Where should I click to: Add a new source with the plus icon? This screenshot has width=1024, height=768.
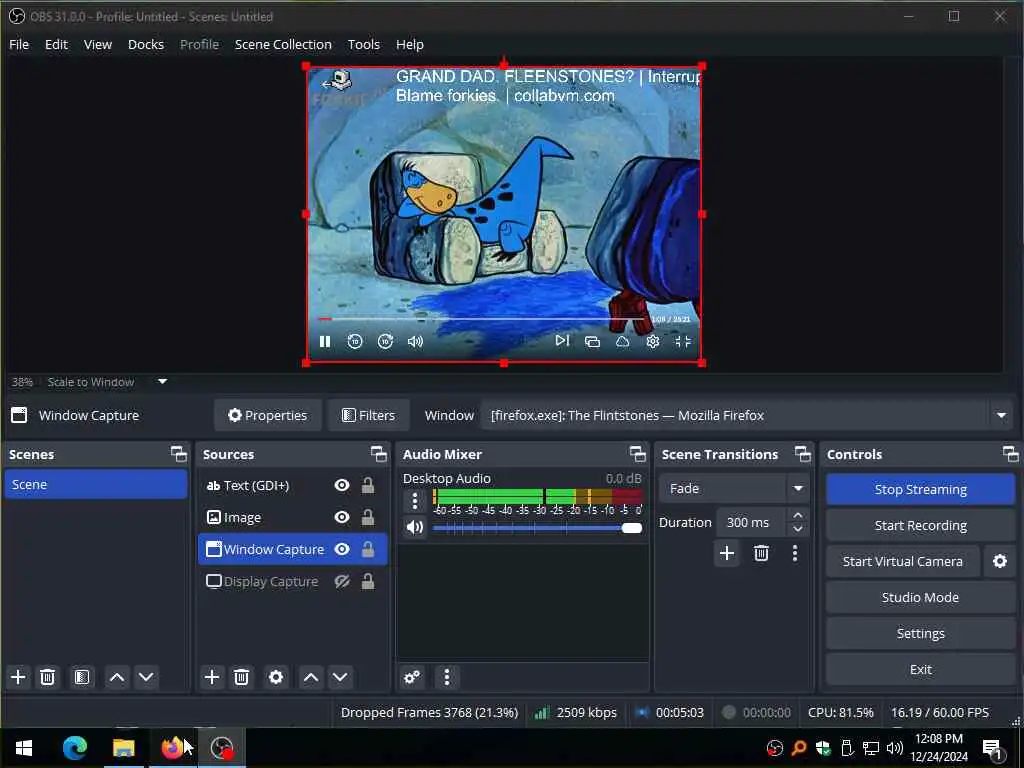[212, 677]
